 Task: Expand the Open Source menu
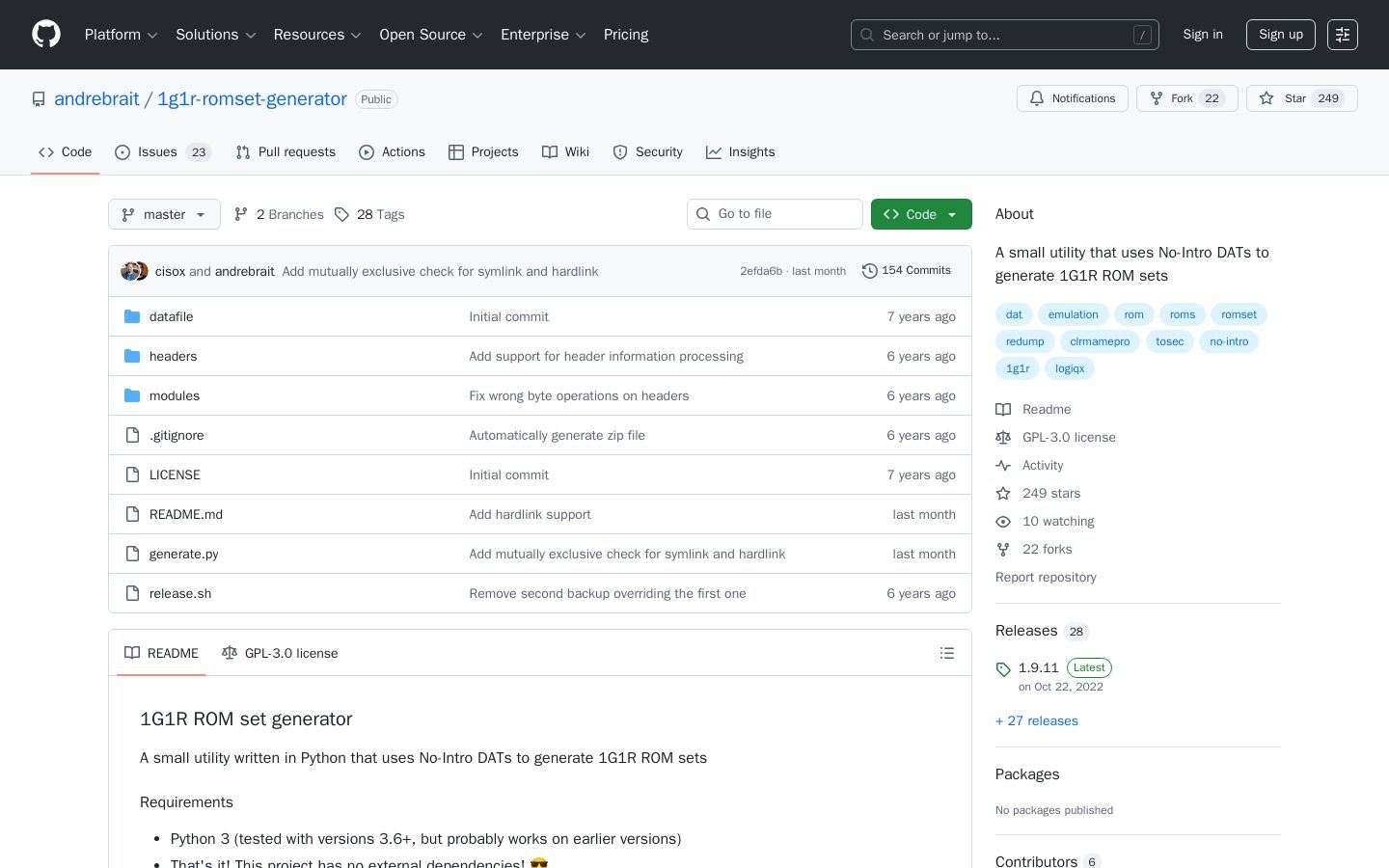point(431,35)
